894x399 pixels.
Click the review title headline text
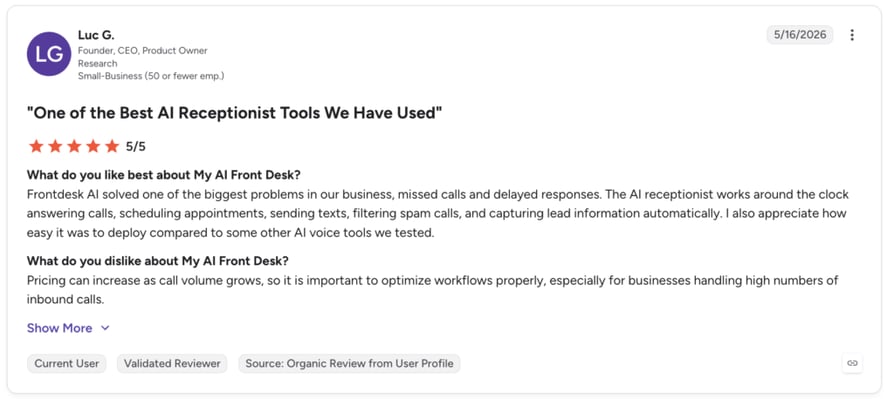[x=234, y=113]
